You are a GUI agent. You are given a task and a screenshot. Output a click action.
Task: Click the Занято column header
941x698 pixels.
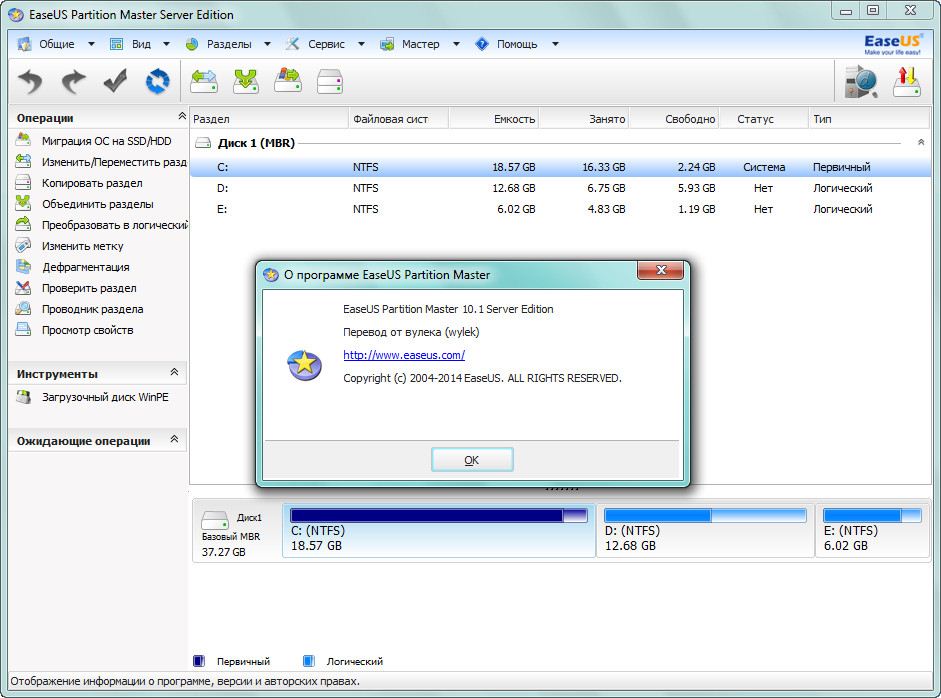(x=583, y=119)
